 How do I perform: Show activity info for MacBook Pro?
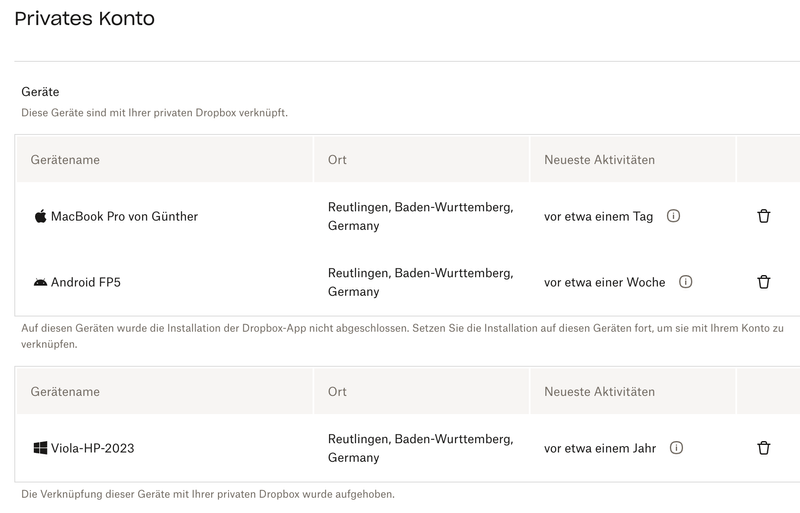tap(673, 216)
